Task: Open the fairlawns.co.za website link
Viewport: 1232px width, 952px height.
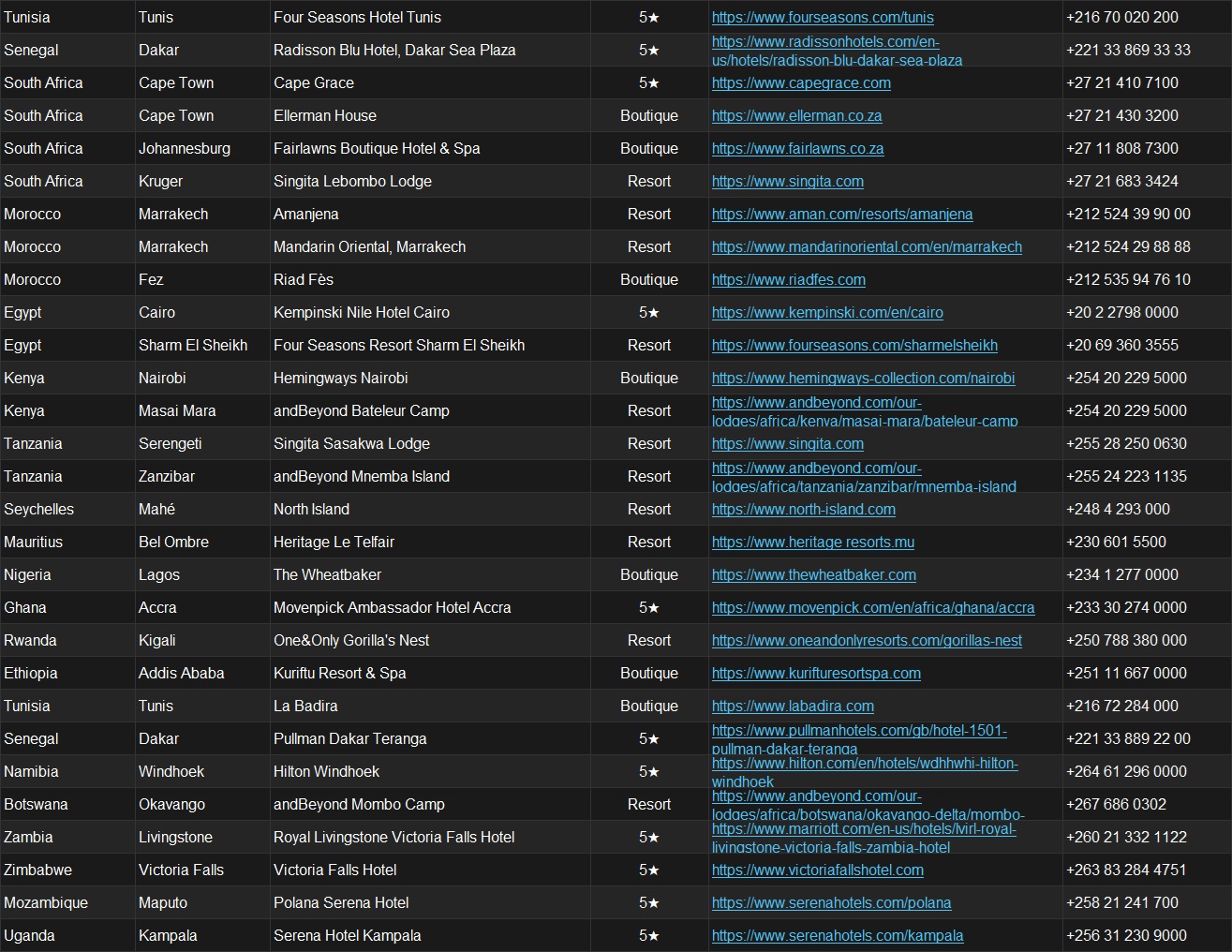Action: [x=797, y=148]
